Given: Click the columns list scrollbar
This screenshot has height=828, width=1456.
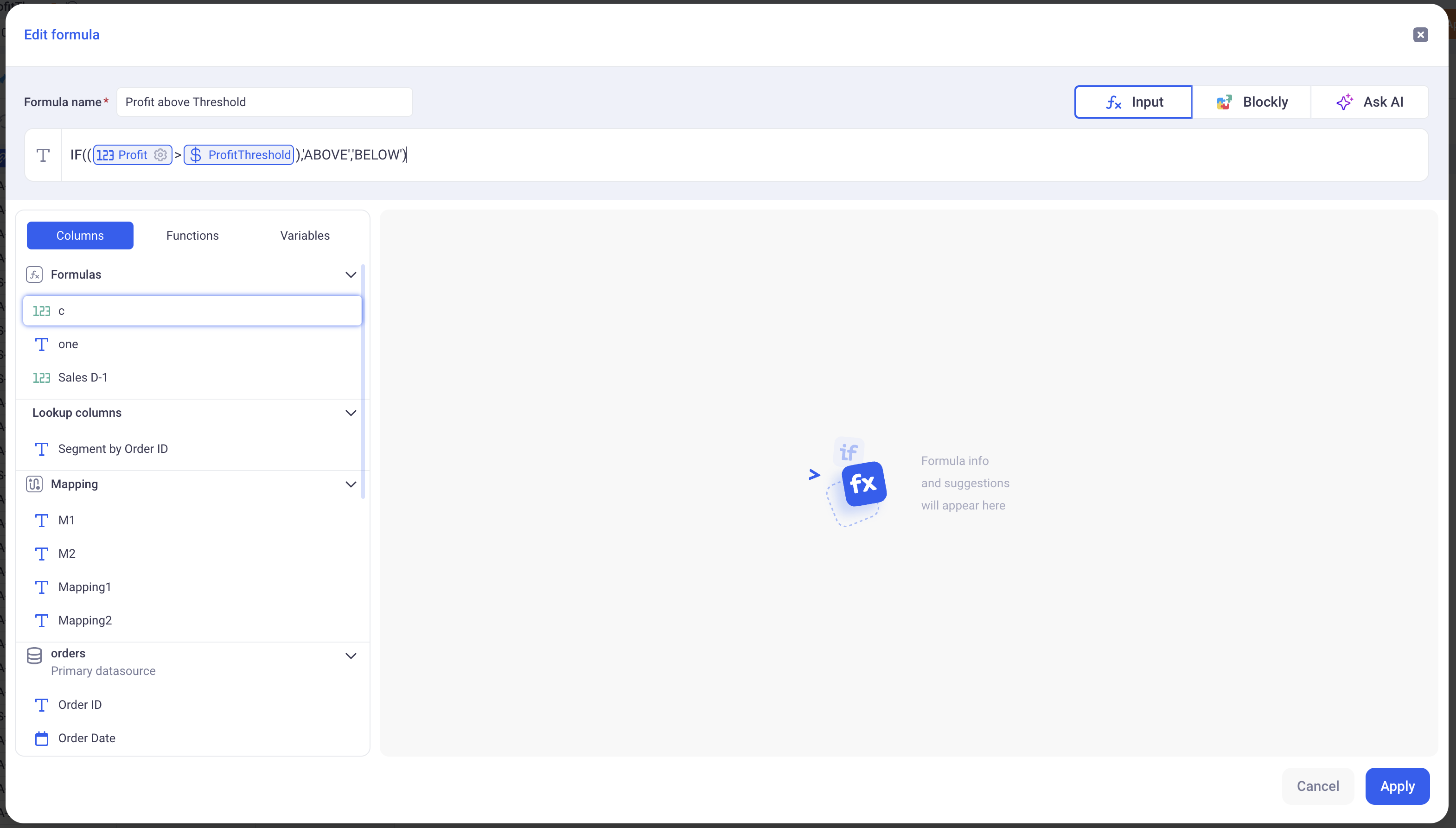Looking at the screenshot, I should tap(363, 381).
